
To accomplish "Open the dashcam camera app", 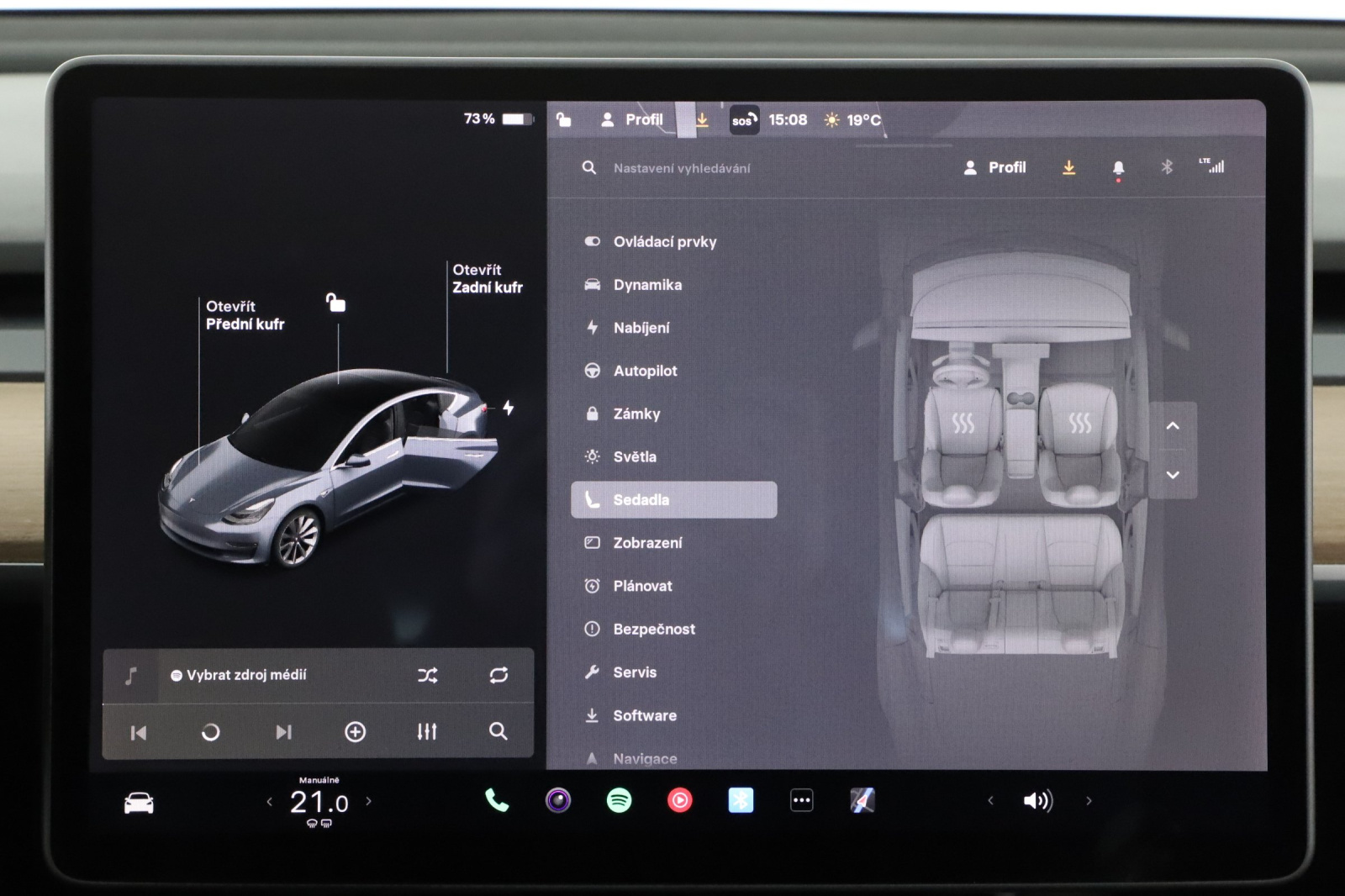I will pyautogui.click(x=558, y=801).
